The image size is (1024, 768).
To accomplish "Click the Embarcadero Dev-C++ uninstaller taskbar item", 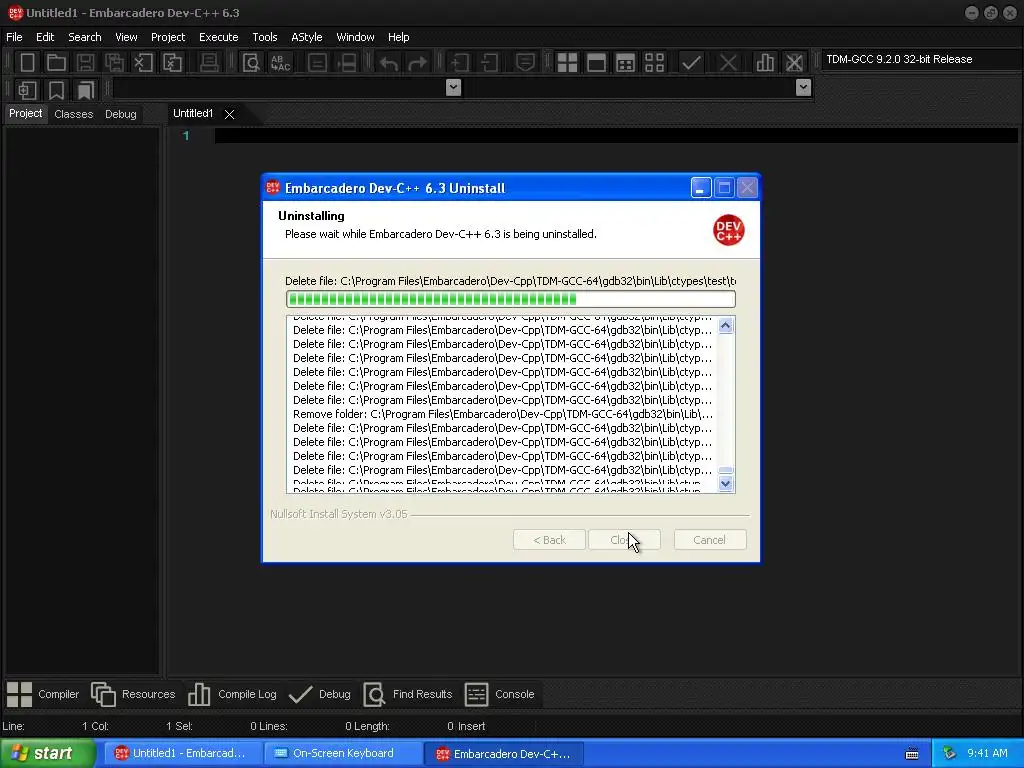I will (503, 754).
